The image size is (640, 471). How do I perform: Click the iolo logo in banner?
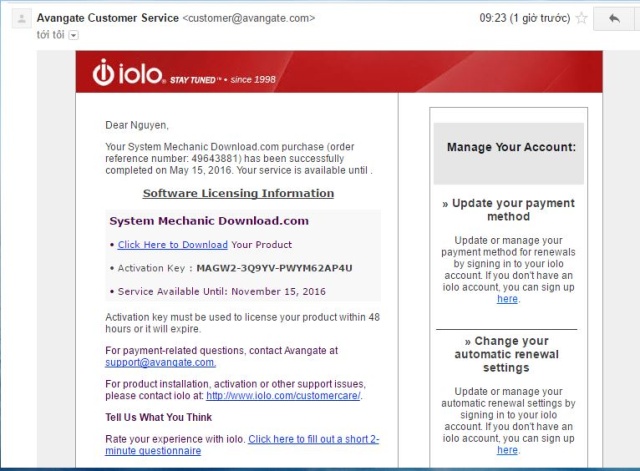click(129, 73)
